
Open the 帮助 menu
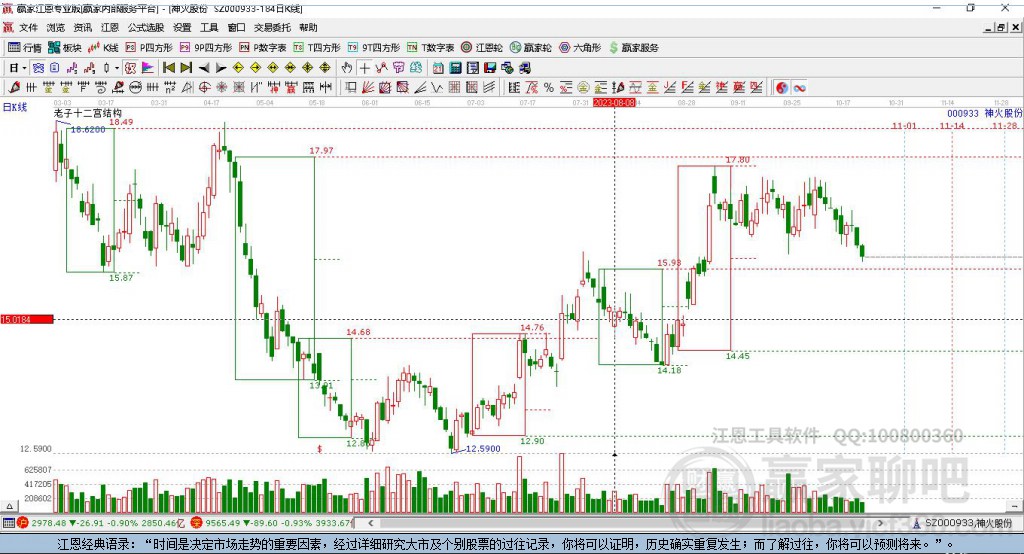[308, 27]
